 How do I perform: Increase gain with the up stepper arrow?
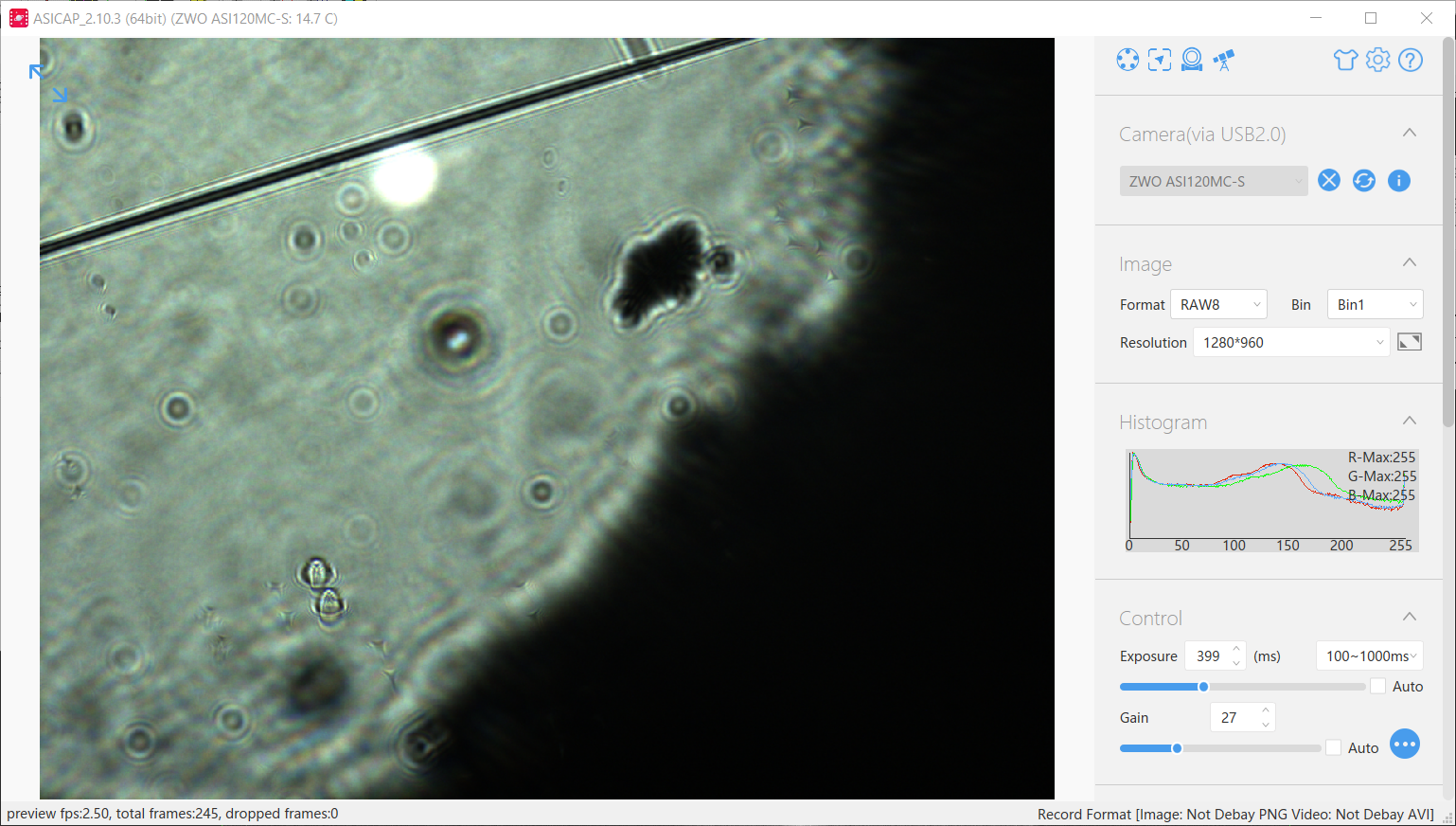pyautogui.click(x=1266, y=710)
